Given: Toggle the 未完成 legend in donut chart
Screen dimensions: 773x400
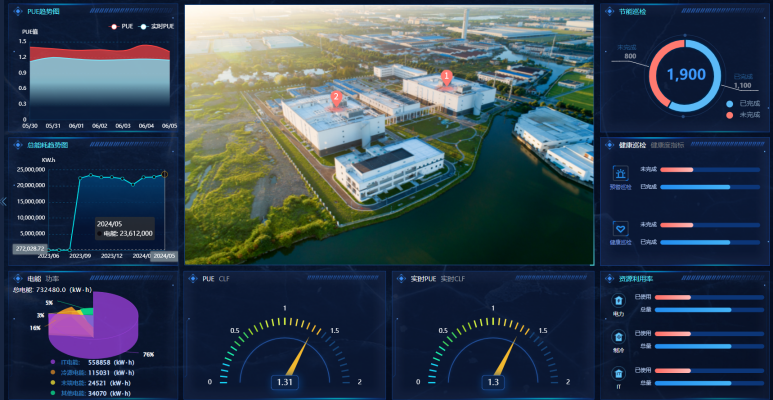Looking at the screenshot, I should (743, 115).
